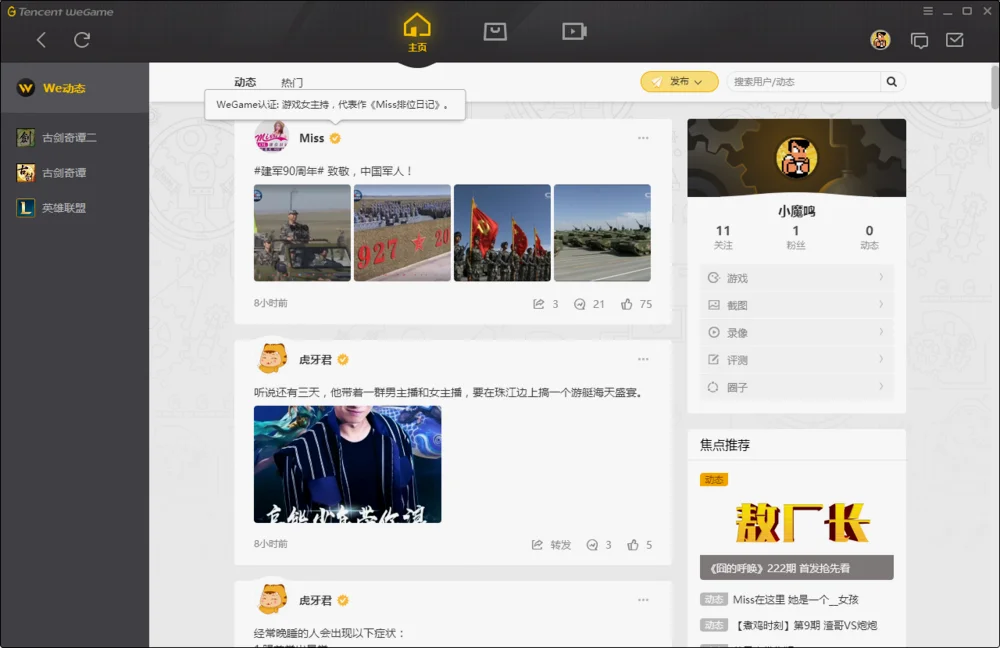Refresh the page with the reload icon

[x=82, y=40]
